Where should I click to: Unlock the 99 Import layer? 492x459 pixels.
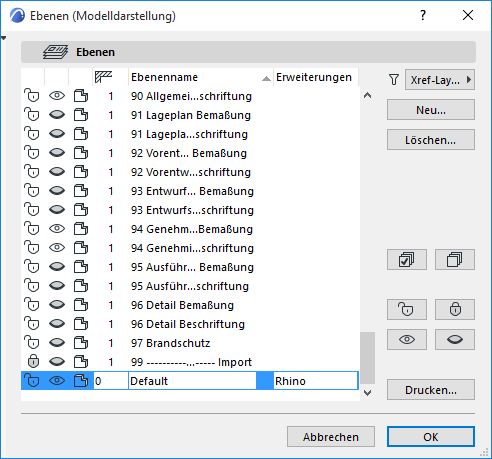coord(33,361)
